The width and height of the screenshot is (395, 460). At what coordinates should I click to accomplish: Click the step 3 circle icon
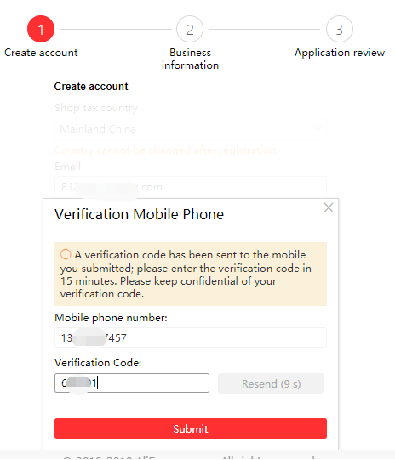339,29
